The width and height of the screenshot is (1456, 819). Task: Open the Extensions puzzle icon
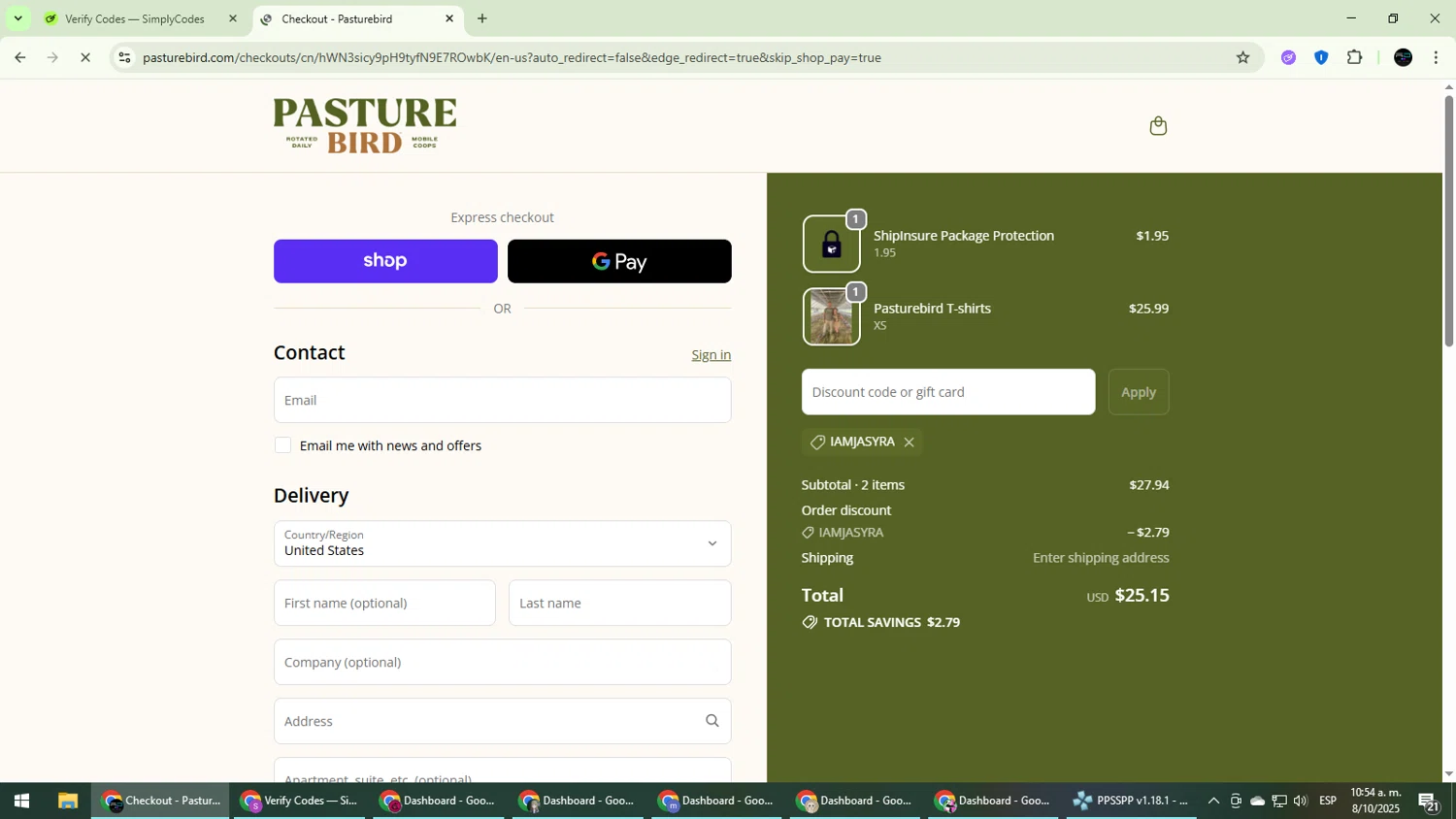(1354, 57)
